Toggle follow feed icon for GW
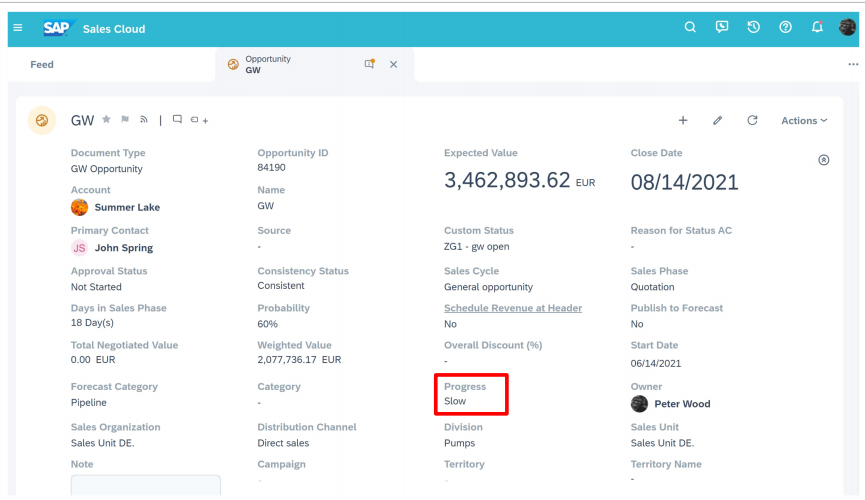Image resolution: width=865 pixels, height=500 pixels. point(144,119)
